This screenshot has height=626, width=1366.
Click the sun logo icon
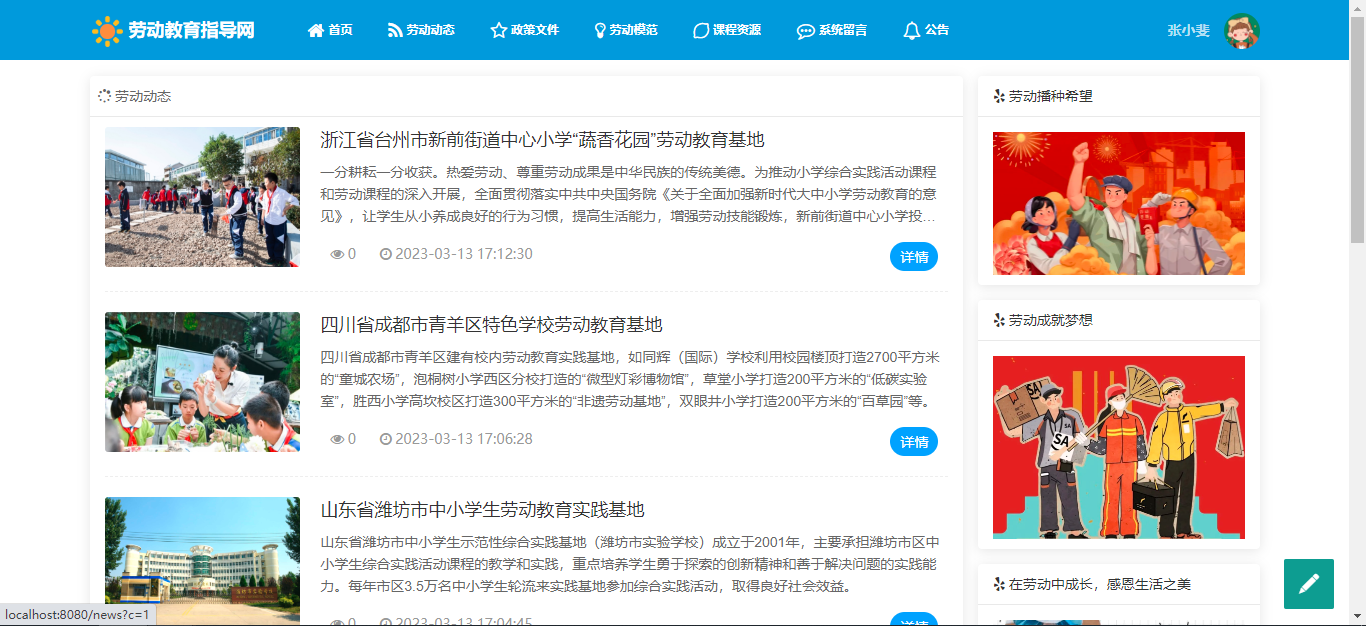(107, 31)
